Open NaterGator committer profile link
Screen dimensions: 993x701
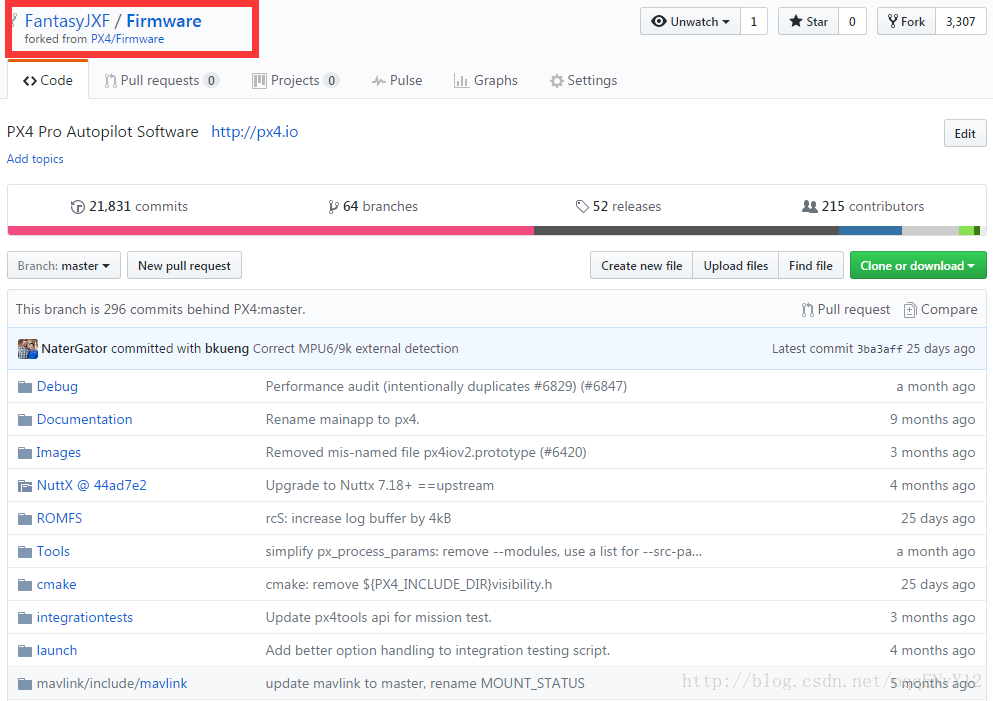[x=74, y=348]
